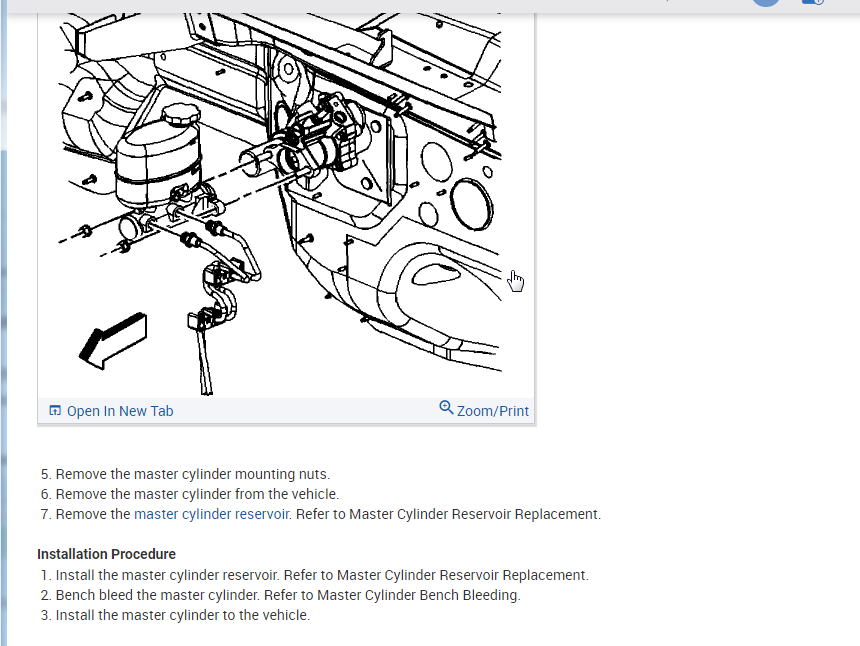Click 'Install the master cylinder reservoir' step
The width and height of the screenshot is (860, 646).
pos(322,576)
